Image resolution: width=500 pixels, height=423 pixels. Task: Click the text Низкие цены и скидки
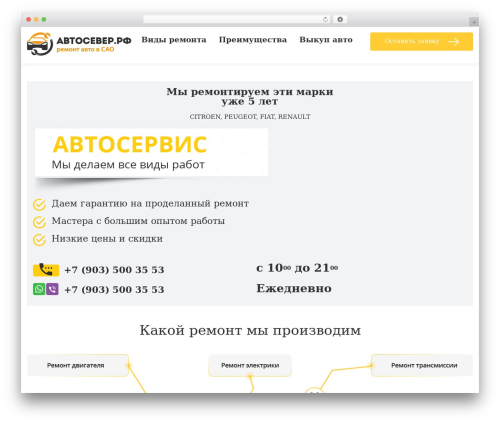107,238
